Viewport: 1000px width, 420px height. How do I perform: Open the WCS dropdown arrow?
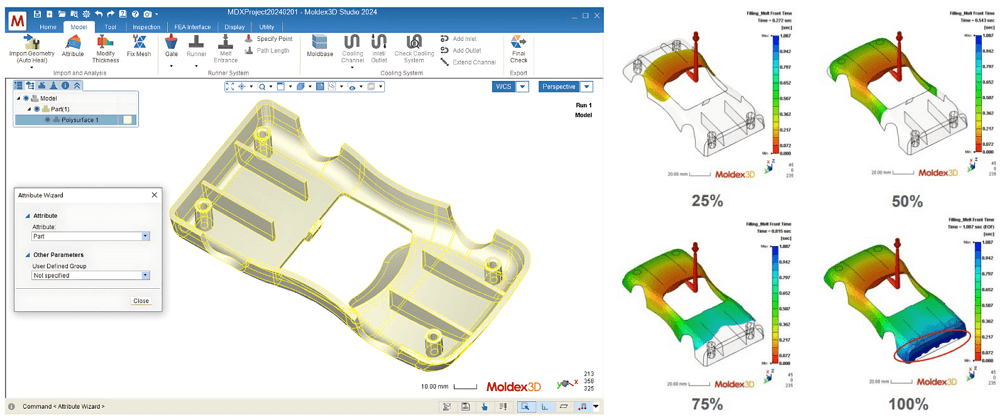click(522, 87)
